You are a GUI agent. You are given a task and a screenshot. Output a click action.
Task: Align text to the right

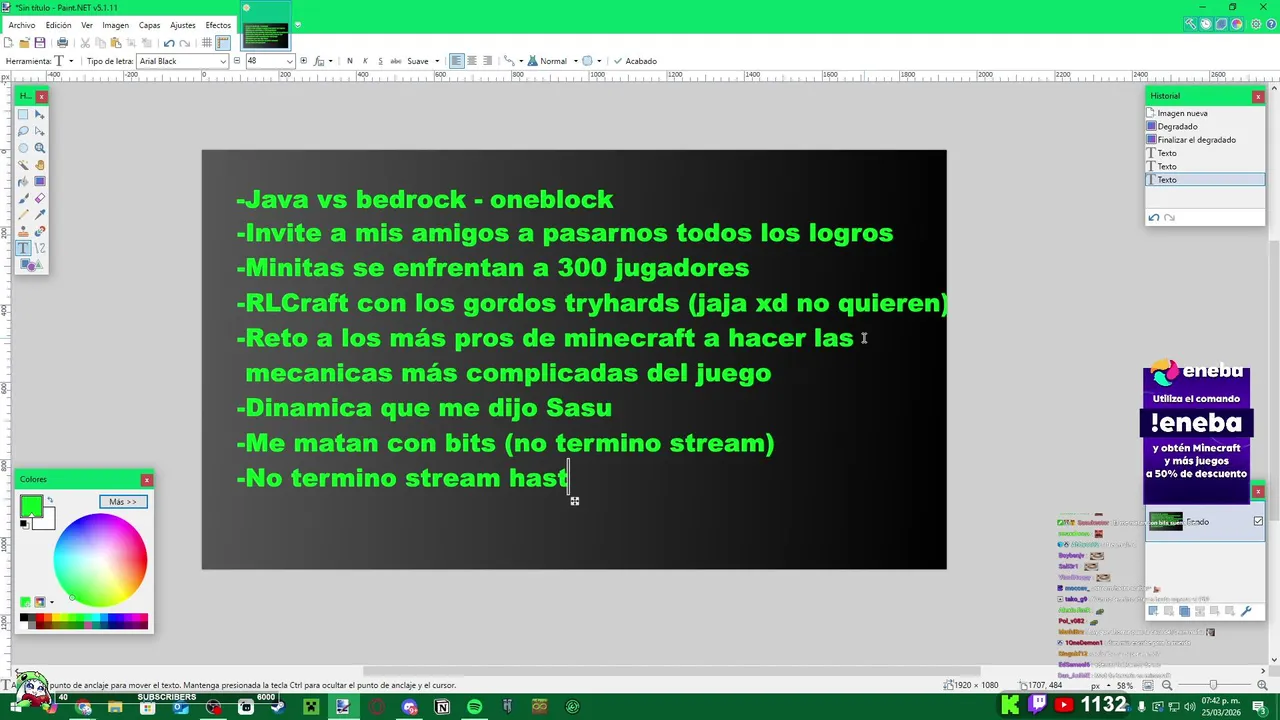click(x=487, y=61)
